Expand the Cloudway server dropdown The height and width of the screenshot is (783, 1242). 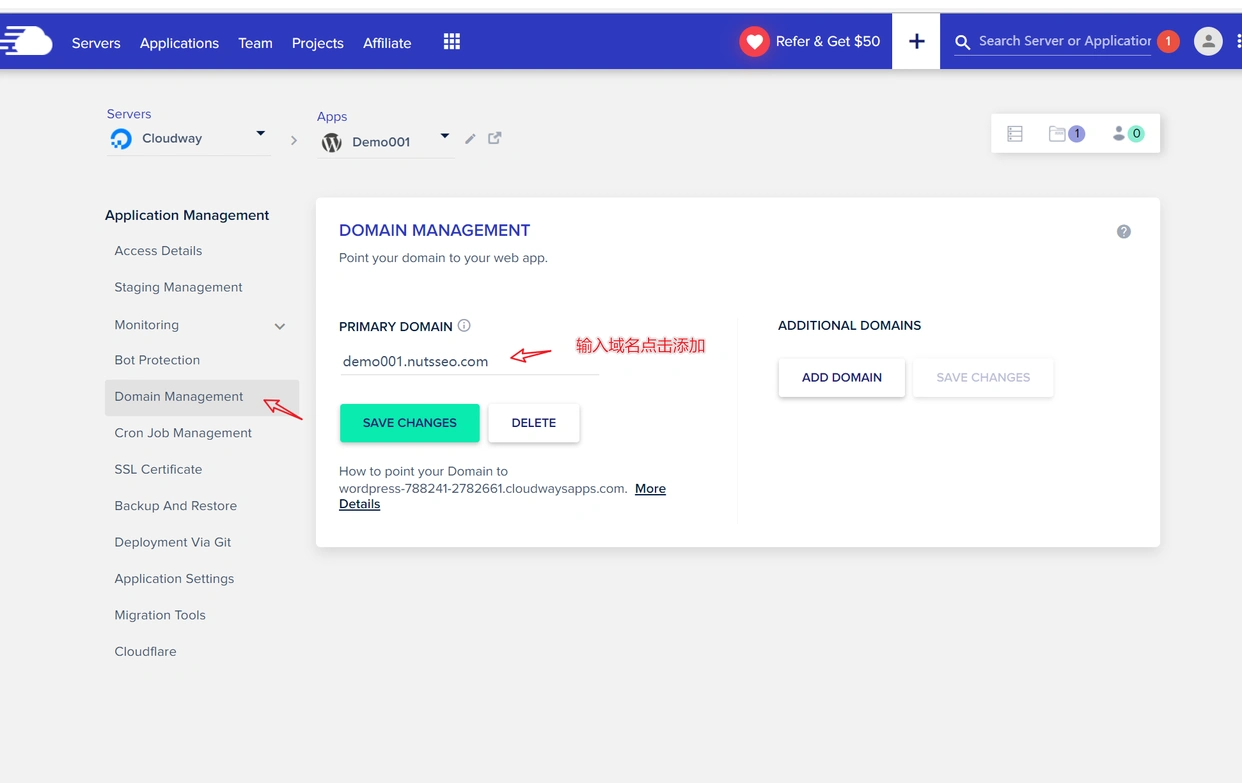[260, 134]
